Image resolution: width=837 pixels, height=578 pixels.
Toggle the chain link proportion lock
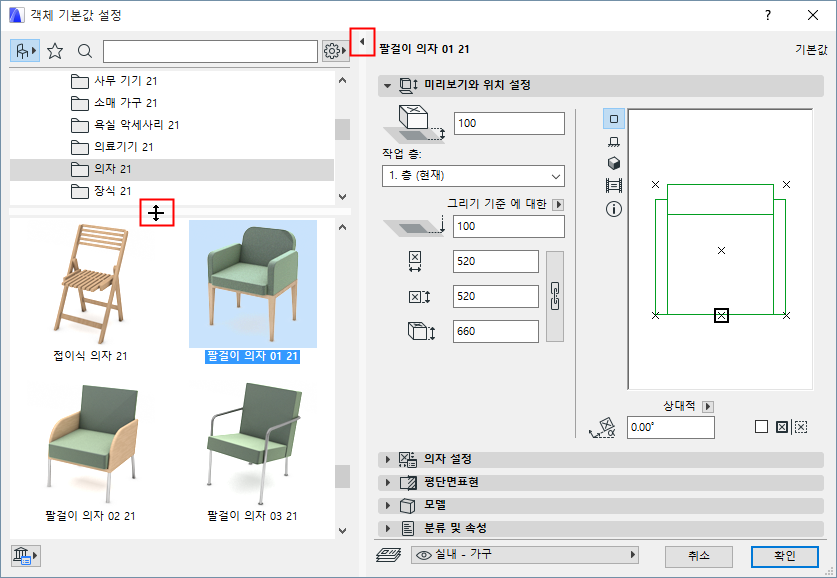point(555,296)
